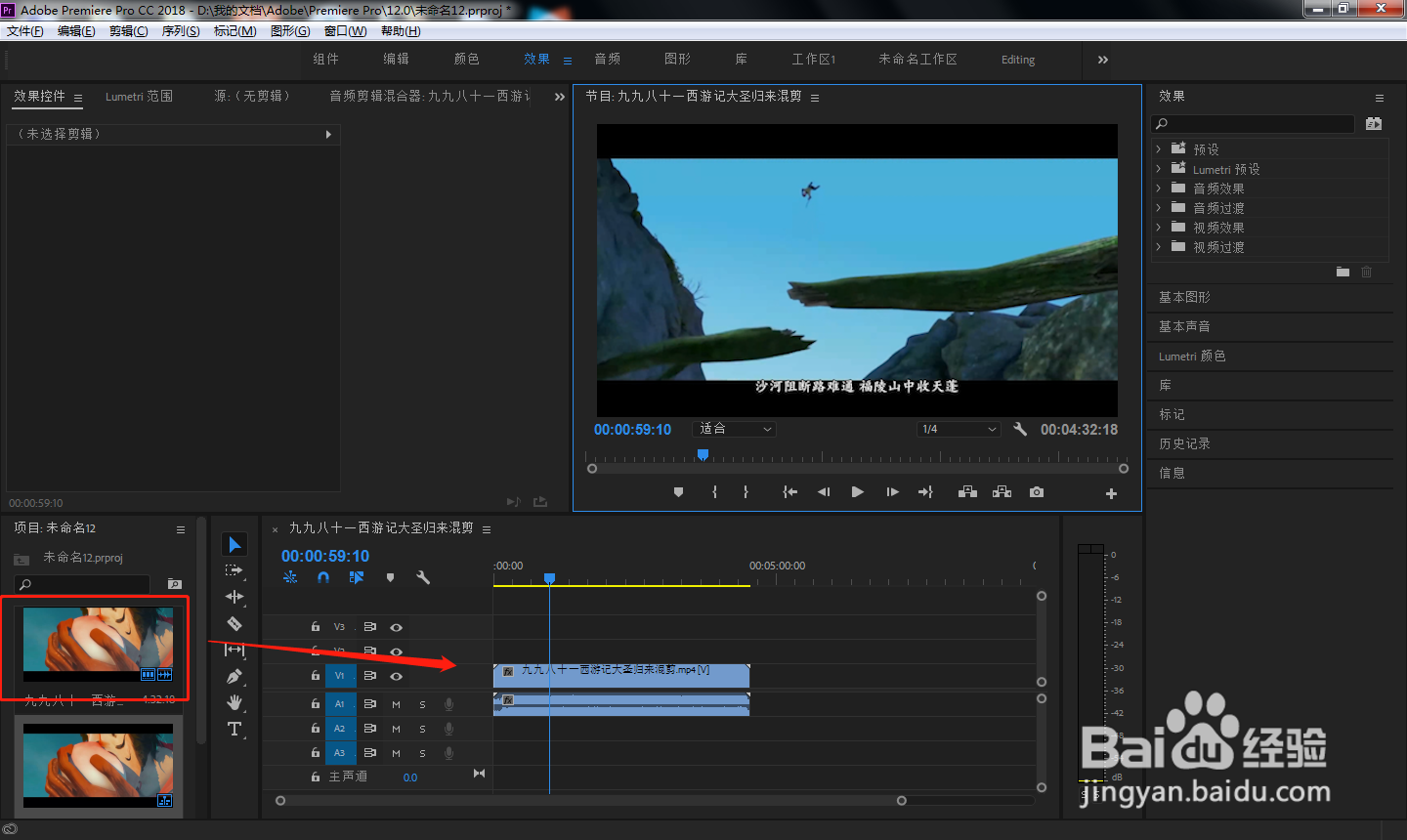Mute the A3 audio track
1407x840 pixels.
[x=396, y=753]
